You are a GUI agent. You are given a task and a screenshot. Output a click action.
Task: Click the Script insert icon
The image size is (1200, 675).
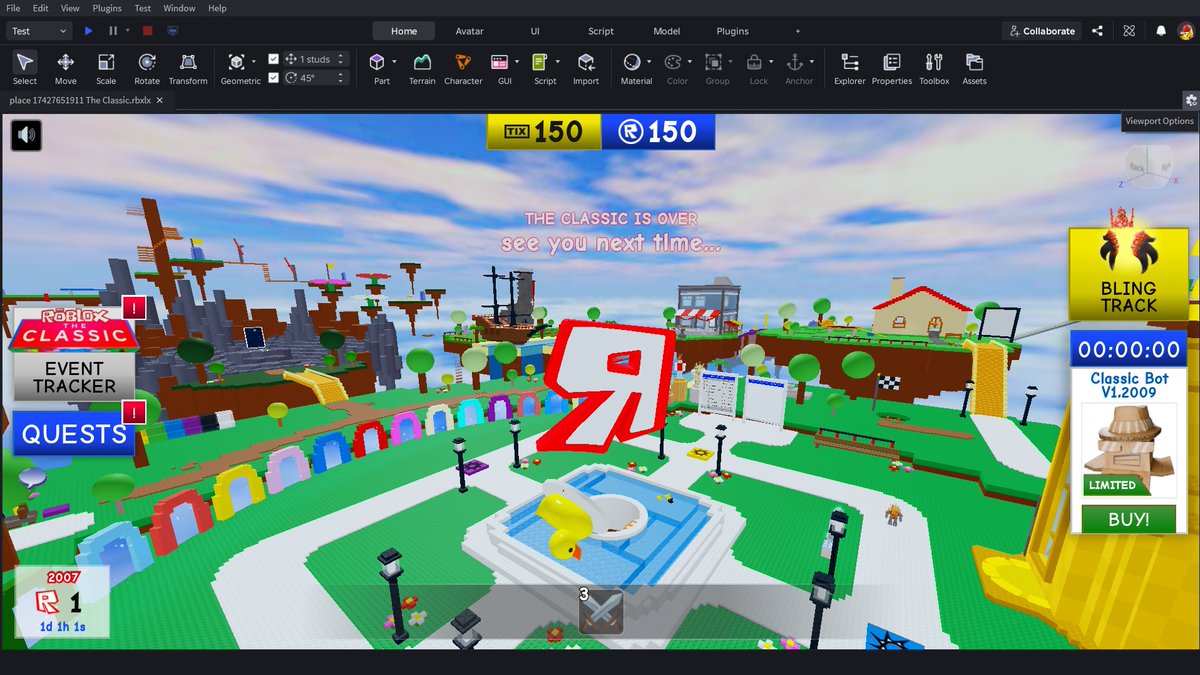pyautogui.click(x=540, y=62)
